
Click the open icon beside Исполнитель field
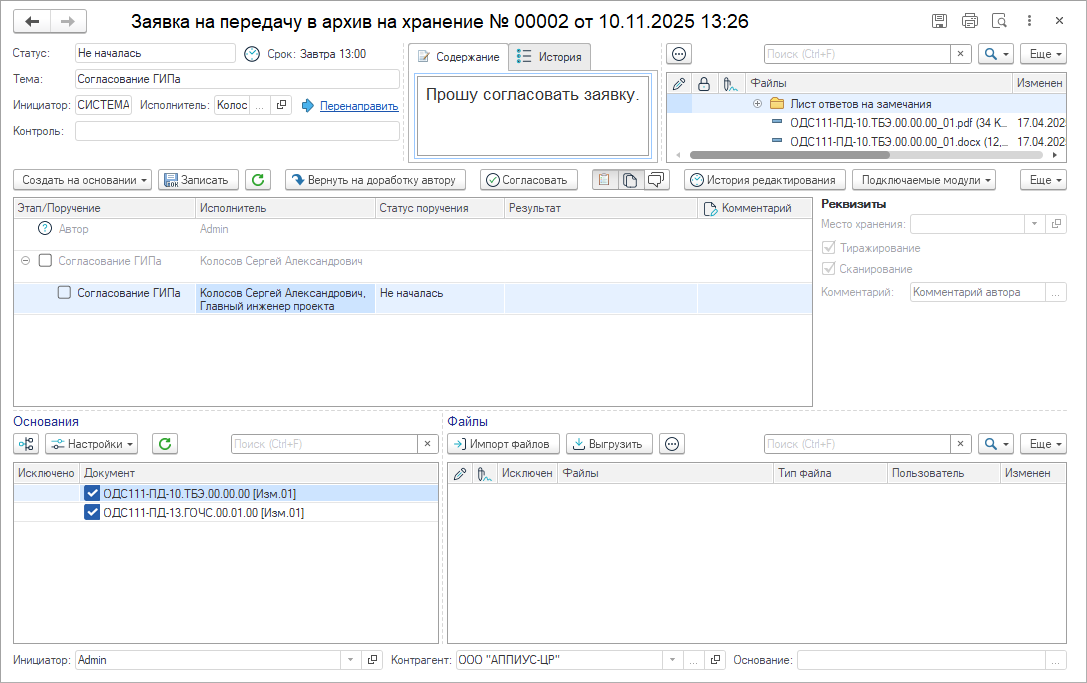281,105
